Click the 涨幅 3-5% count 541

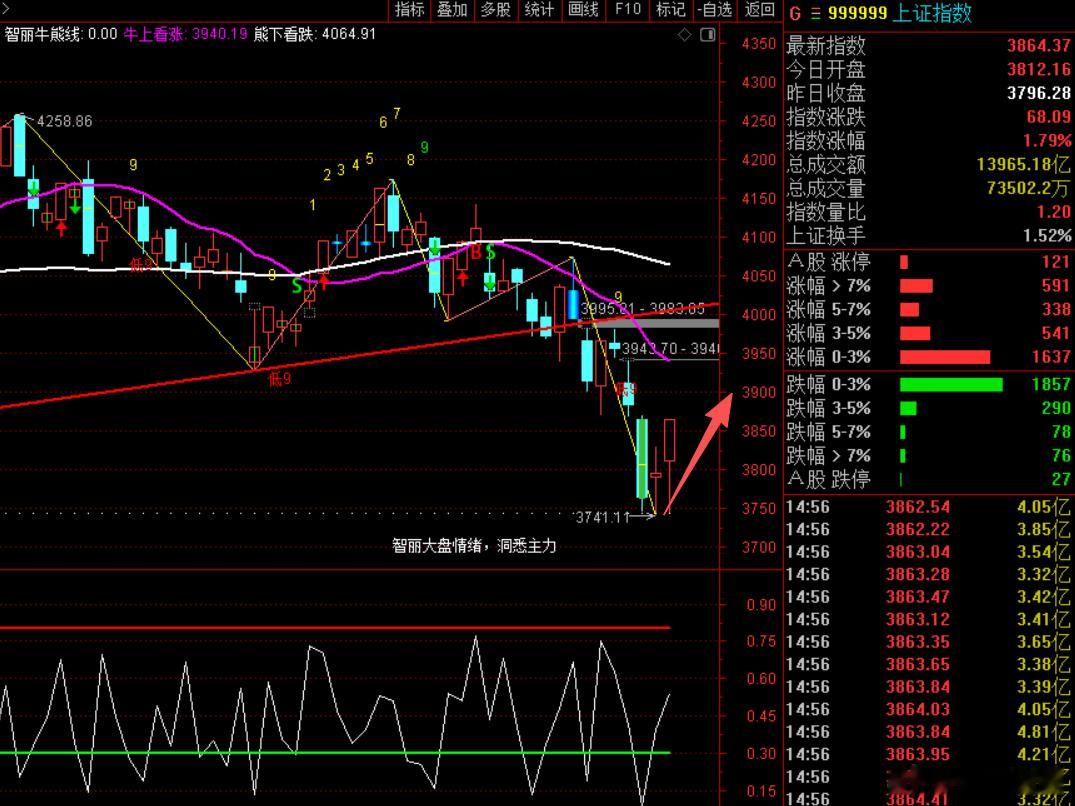[1056, 333]
